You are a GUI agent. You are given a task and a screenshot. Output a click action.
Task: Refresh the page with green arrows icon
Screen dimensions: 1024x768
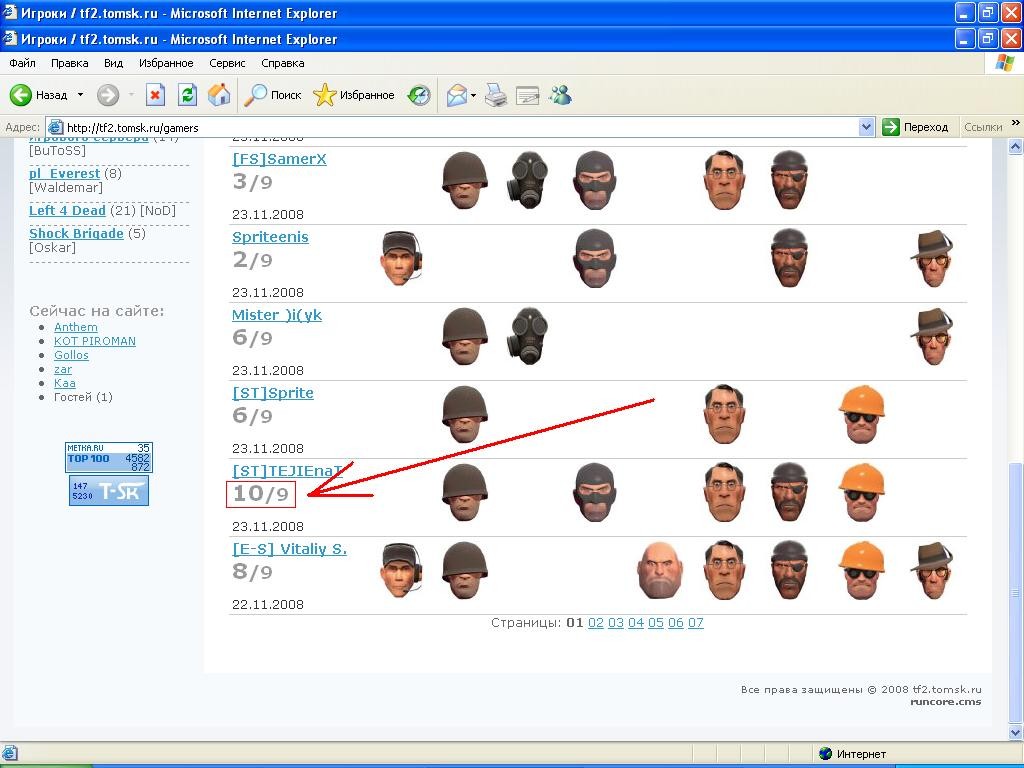[x=187, y=95]
